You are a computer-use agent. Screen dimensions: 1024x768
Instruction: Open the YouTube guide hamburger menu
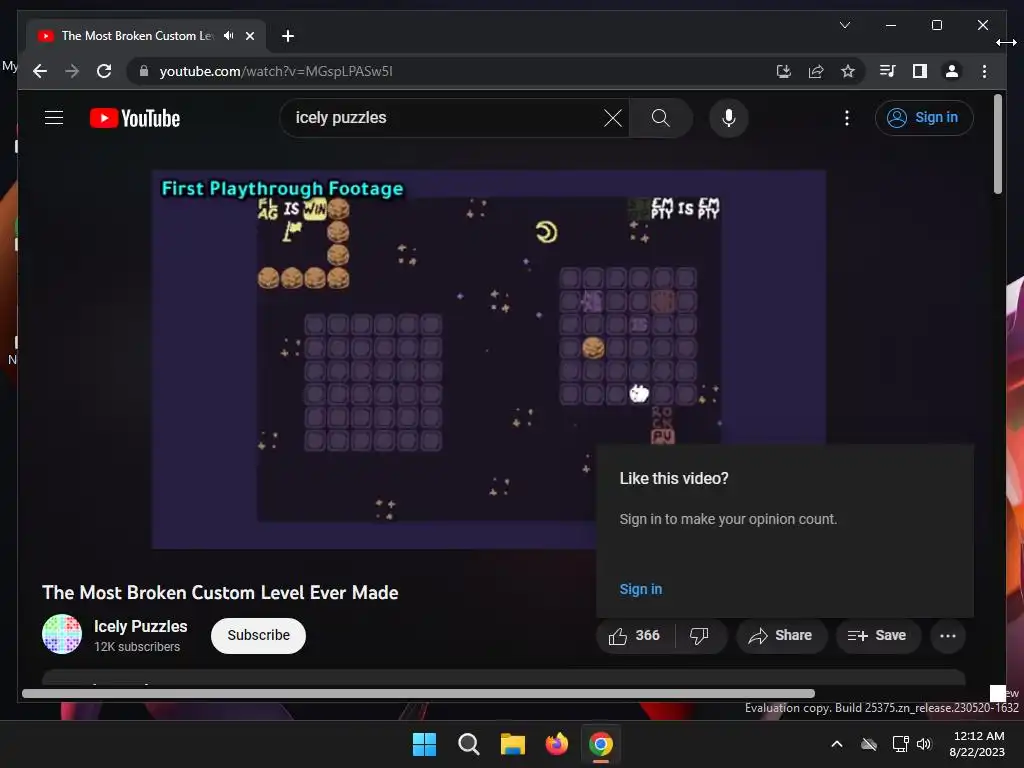click(54, 118)
